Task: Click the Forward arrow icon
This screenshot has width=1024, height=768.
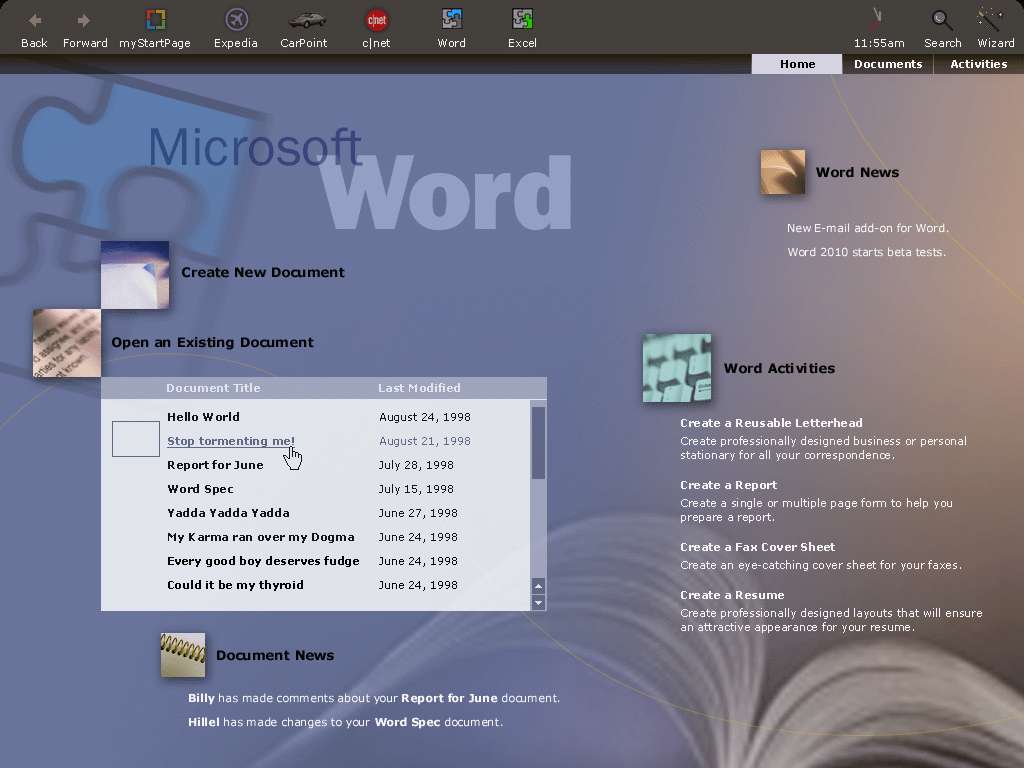Action: click(84, 20)
